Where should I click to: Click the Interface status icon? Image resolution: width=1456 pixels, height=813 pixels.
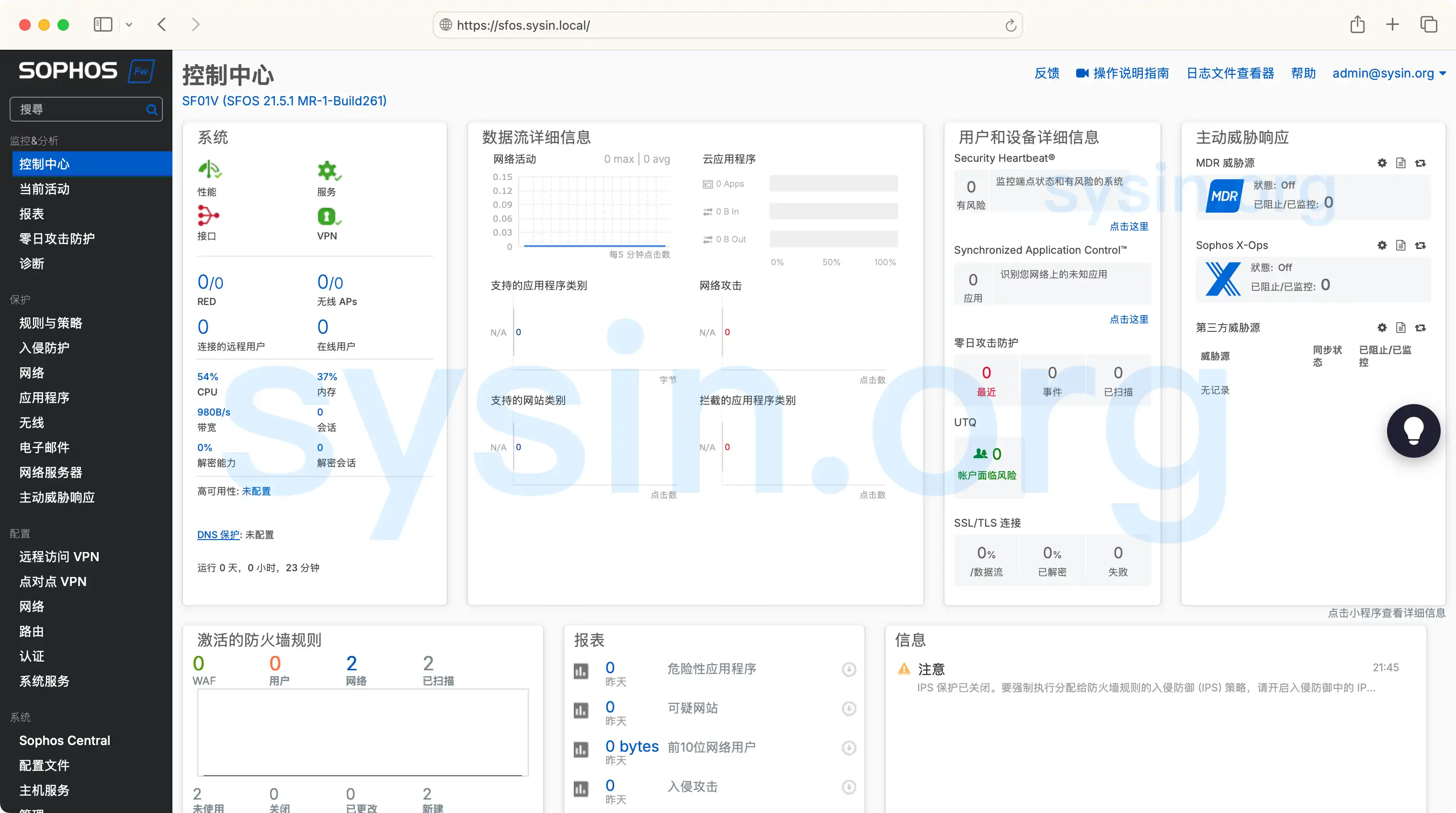207,215
